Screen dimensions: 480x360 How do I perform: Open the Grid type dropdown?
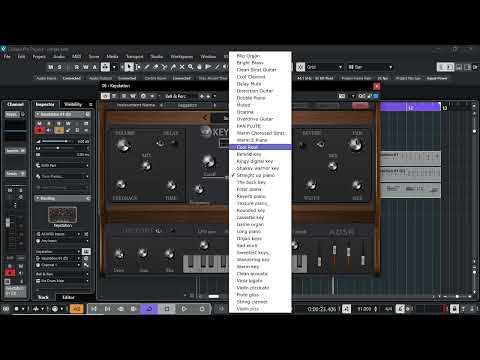coord(324,67)
